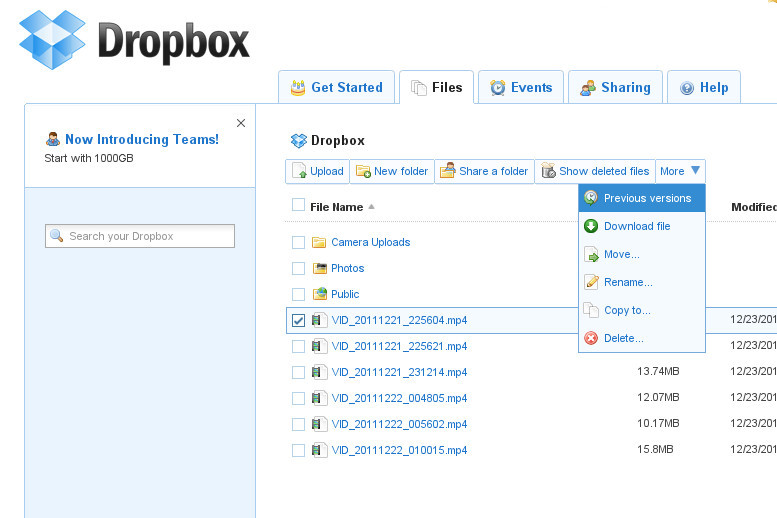Viewport: 777px width, 518px height.
Task: Check the Photos folder checkbox
Action: pos(298,268)
